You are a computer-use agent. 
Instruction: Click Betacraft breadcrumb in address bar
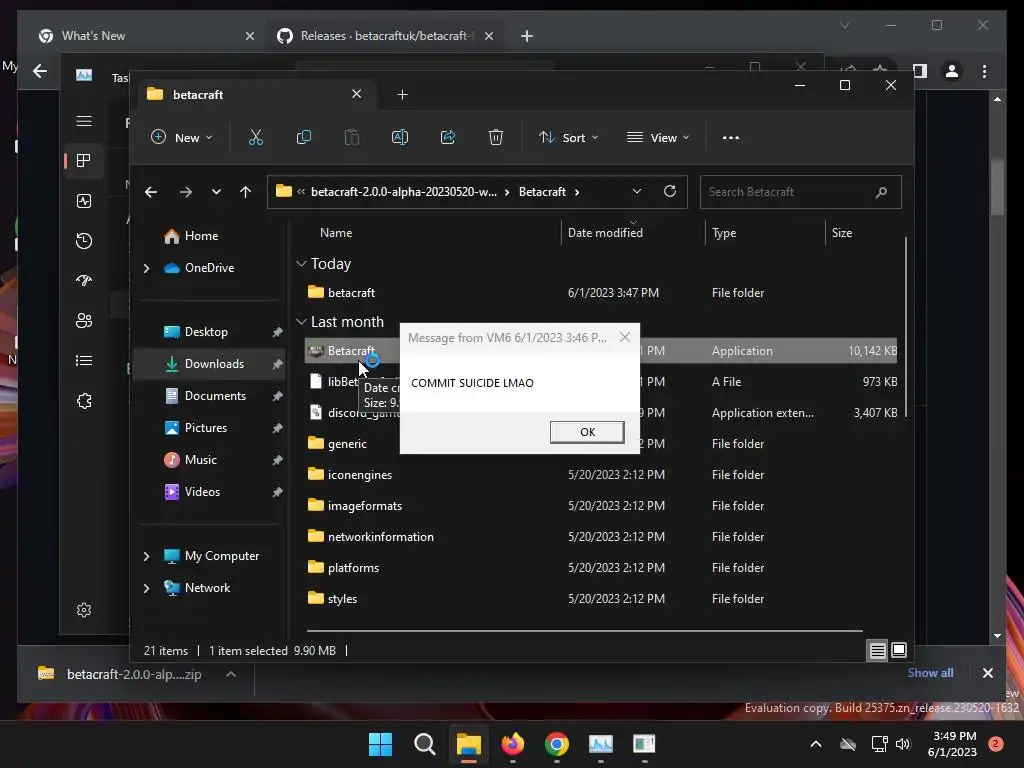pos(542,192)
